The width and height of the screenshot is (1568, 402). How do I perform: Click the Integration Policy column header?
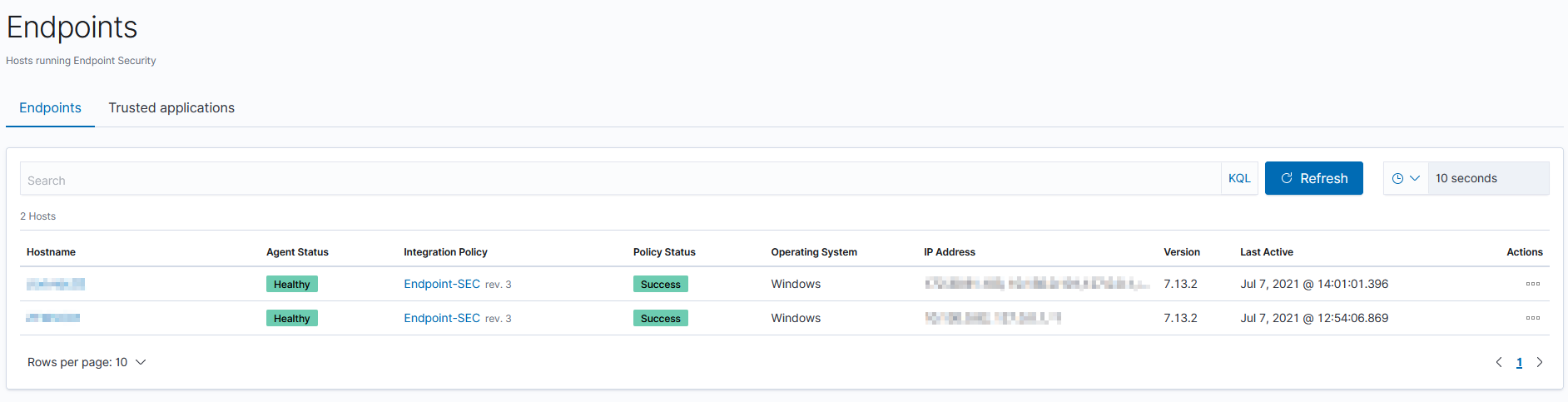point(445,252)
